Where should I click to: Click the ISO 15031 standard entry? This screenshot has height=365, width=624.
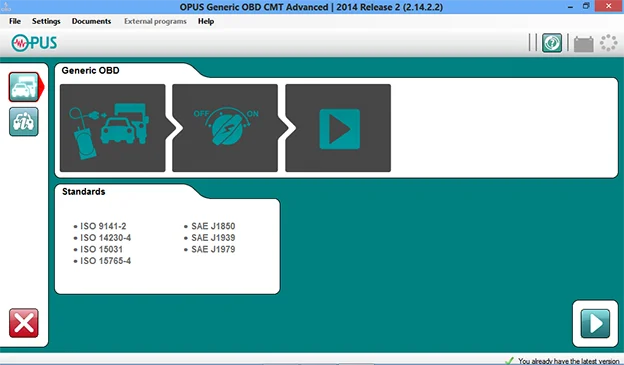101,249
